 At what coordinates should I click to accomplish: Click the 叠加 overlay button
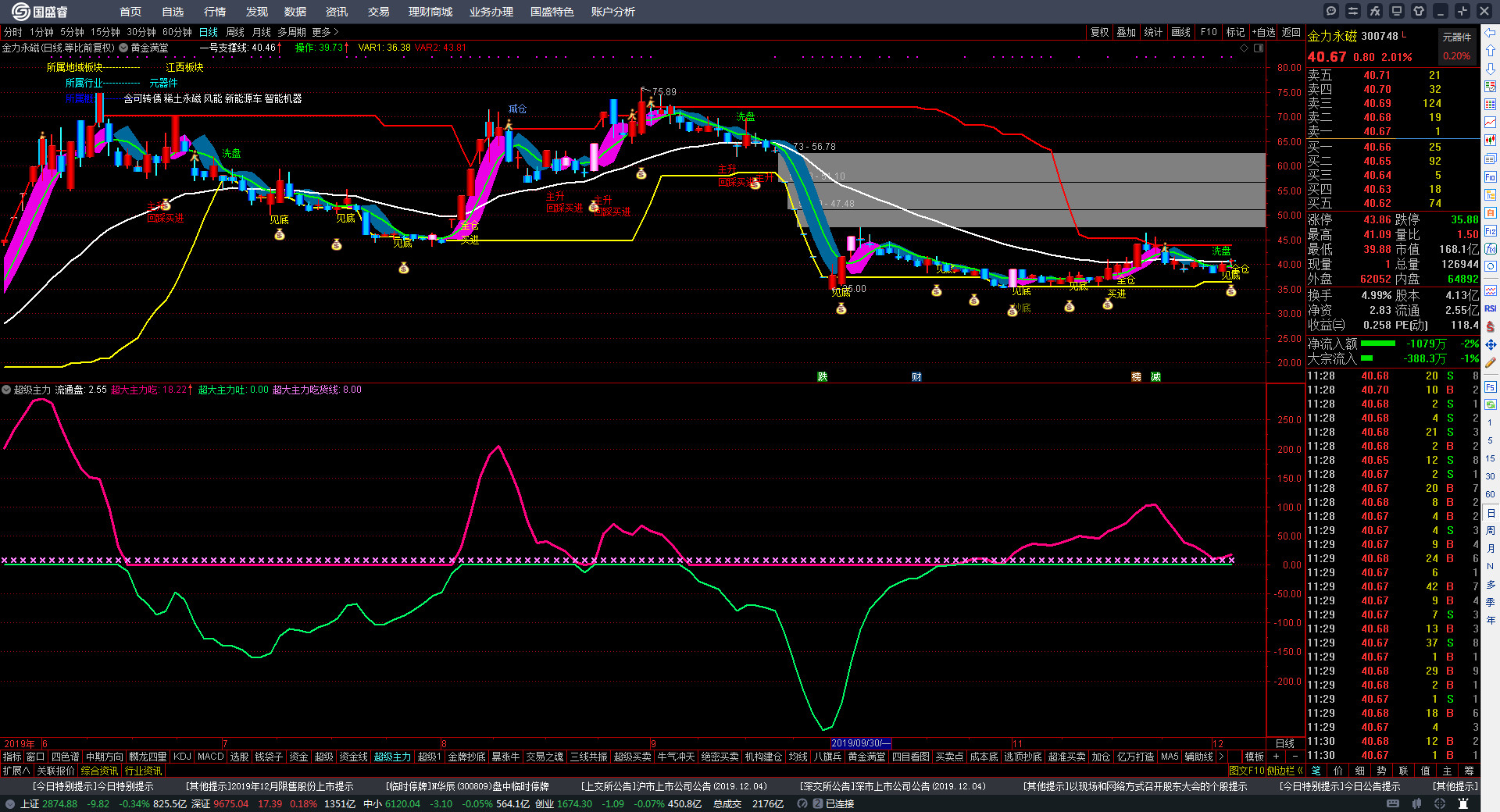pyautogui.click(x=1126, y=32)
